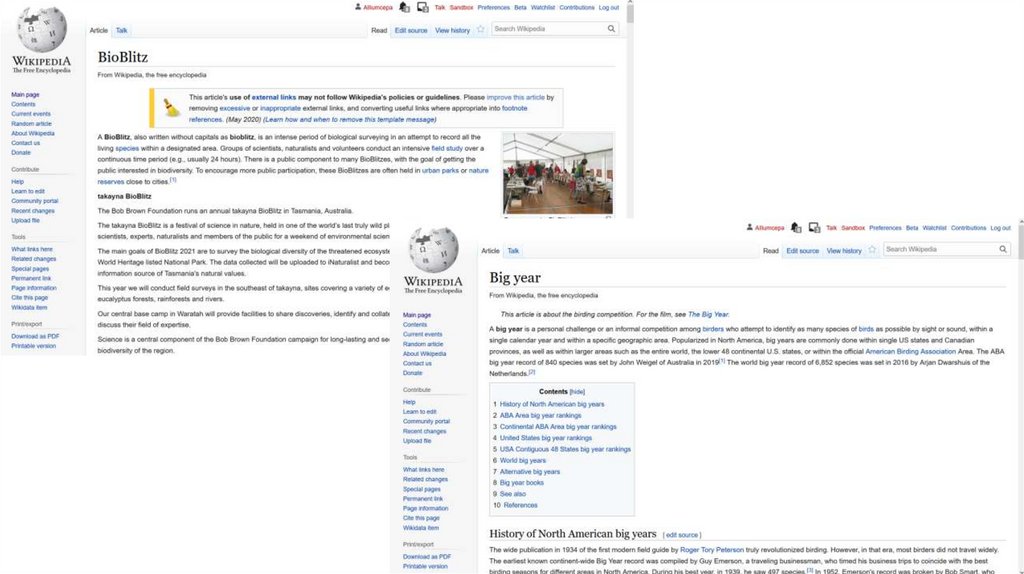This screenshot has height=574, width=1024.
Task: Click the search magnifier in BioBlitz window
Action: (x=611, y=29)
